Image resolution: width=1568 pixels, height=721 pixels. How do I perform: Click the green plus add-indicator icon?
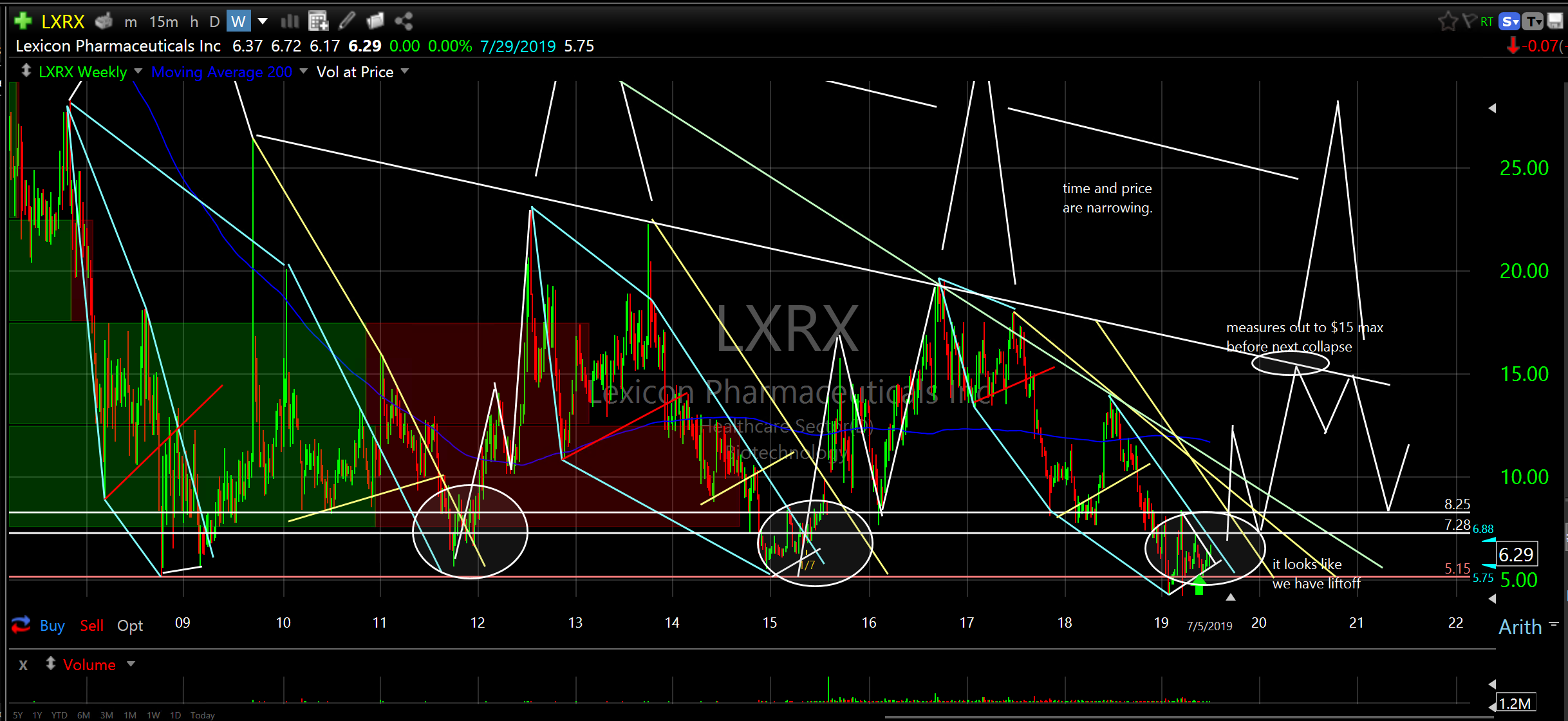click(23, 21)
